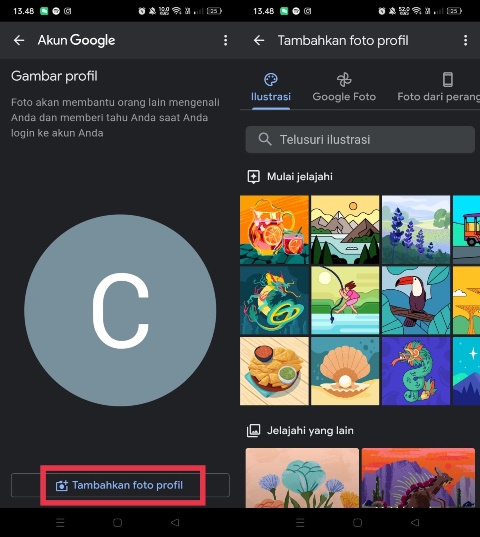Choose the orange juice pitcher illustration
Viewport: 480px width, 537px height.
[x=274, y=230]
